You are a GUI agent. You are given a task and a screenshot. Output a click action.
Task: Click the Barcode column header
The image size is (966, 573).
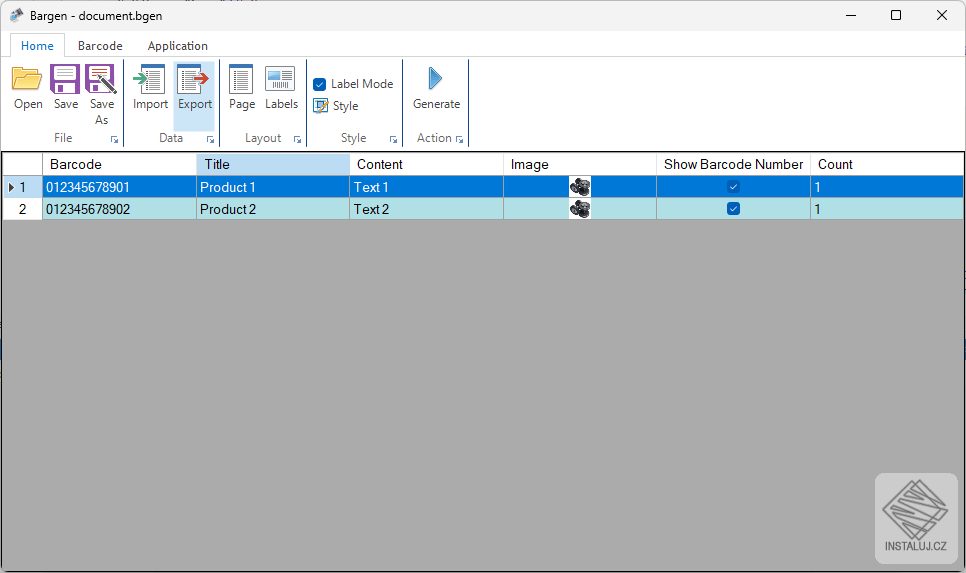pos(119,165)
